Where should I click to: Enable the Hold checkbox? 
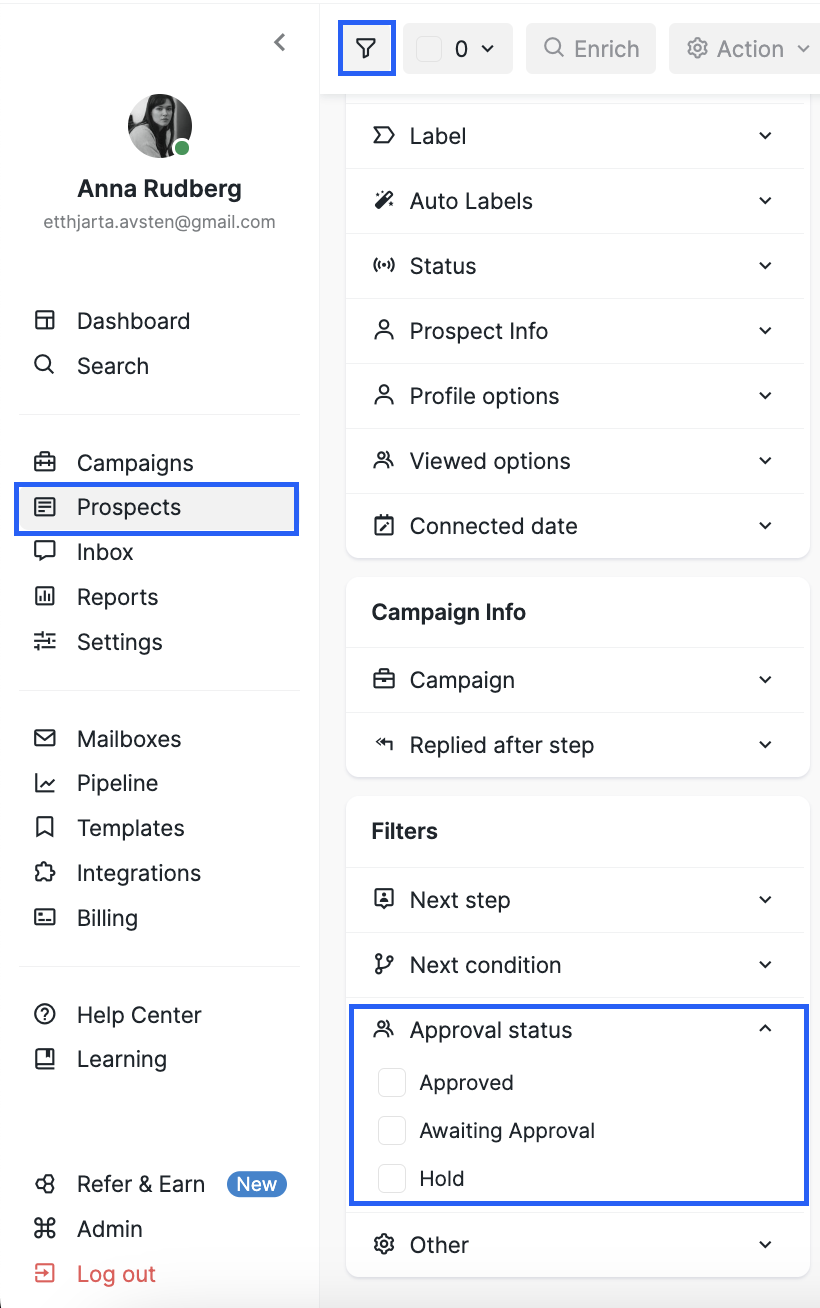point(392,1179)
